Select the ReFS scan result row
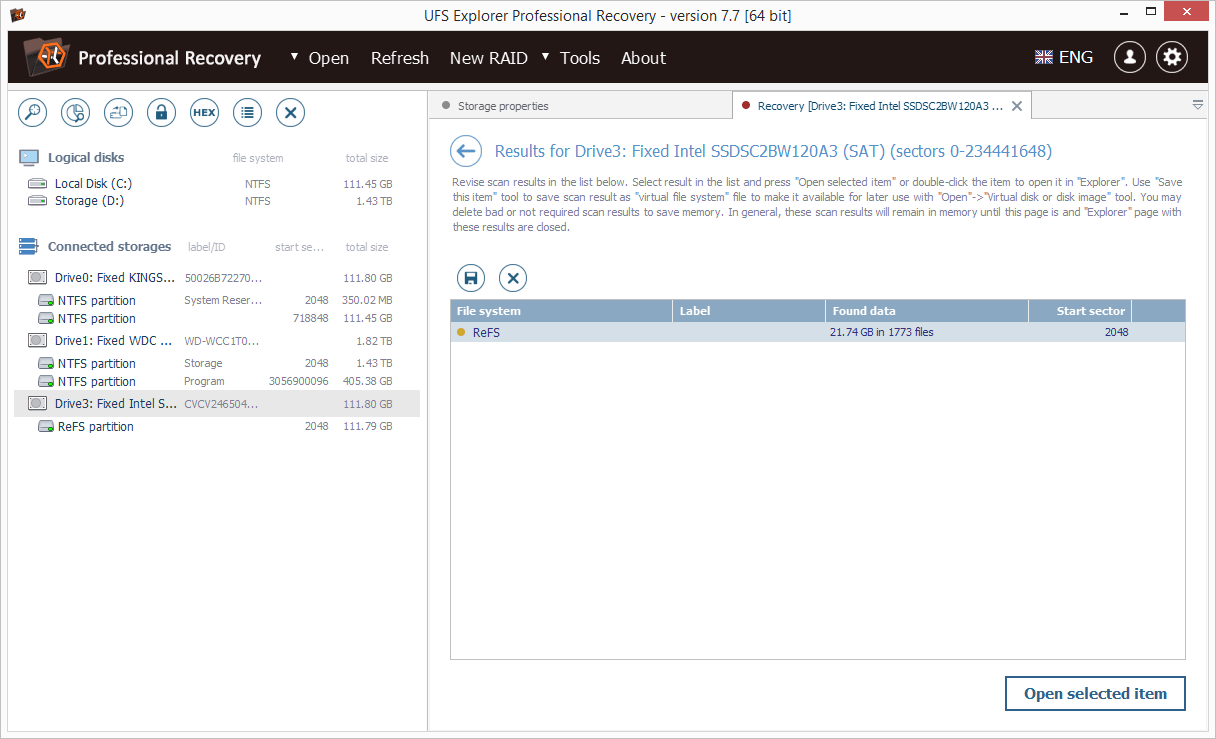 click(818, 332)
